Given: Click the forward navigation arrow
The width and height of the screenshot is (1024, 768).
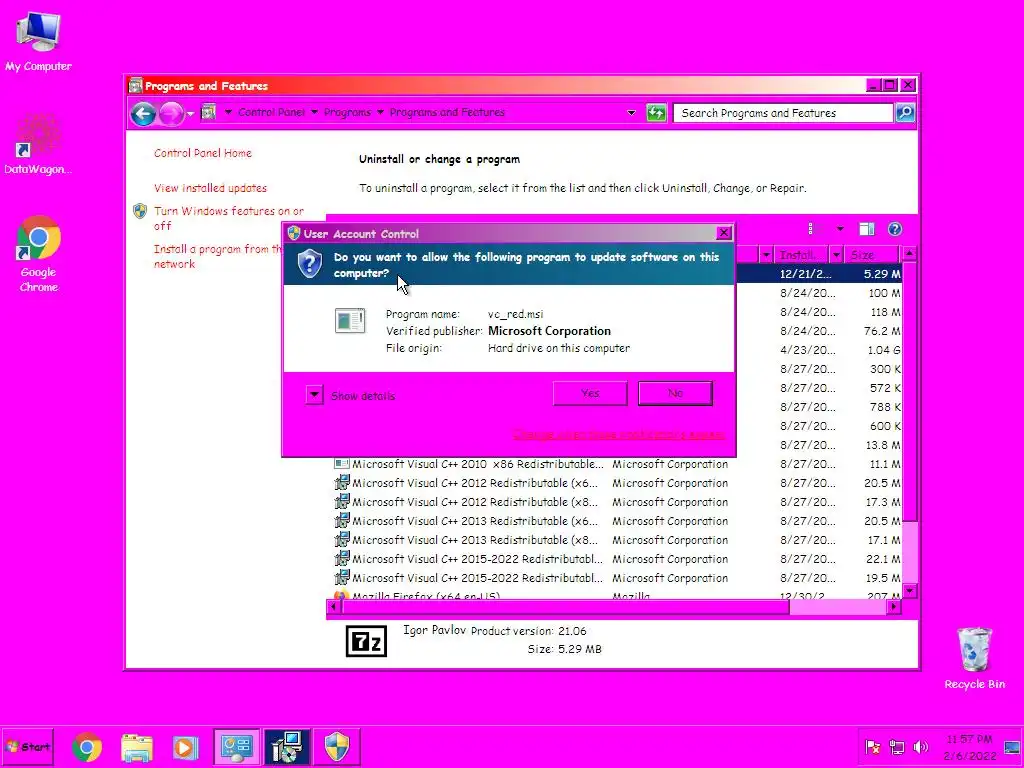Looking at the screenshot, I should [171, 114].
